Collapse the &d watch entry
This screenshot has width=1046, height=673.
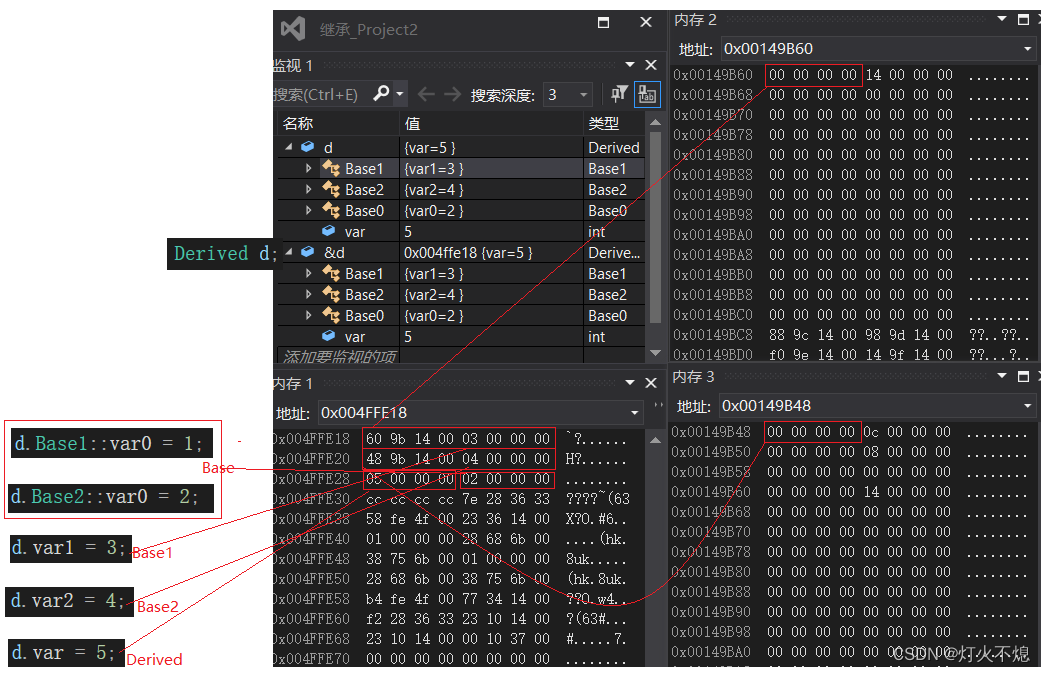click(289, 252)
